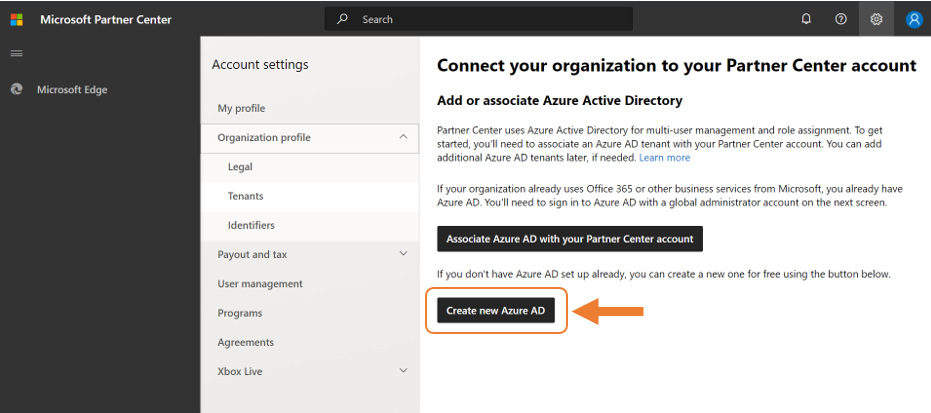The width and height of the screenshot is (931, 413).
Task: Click Associate Azure AD with your Partner Center account
Action: tap(570, 239)
